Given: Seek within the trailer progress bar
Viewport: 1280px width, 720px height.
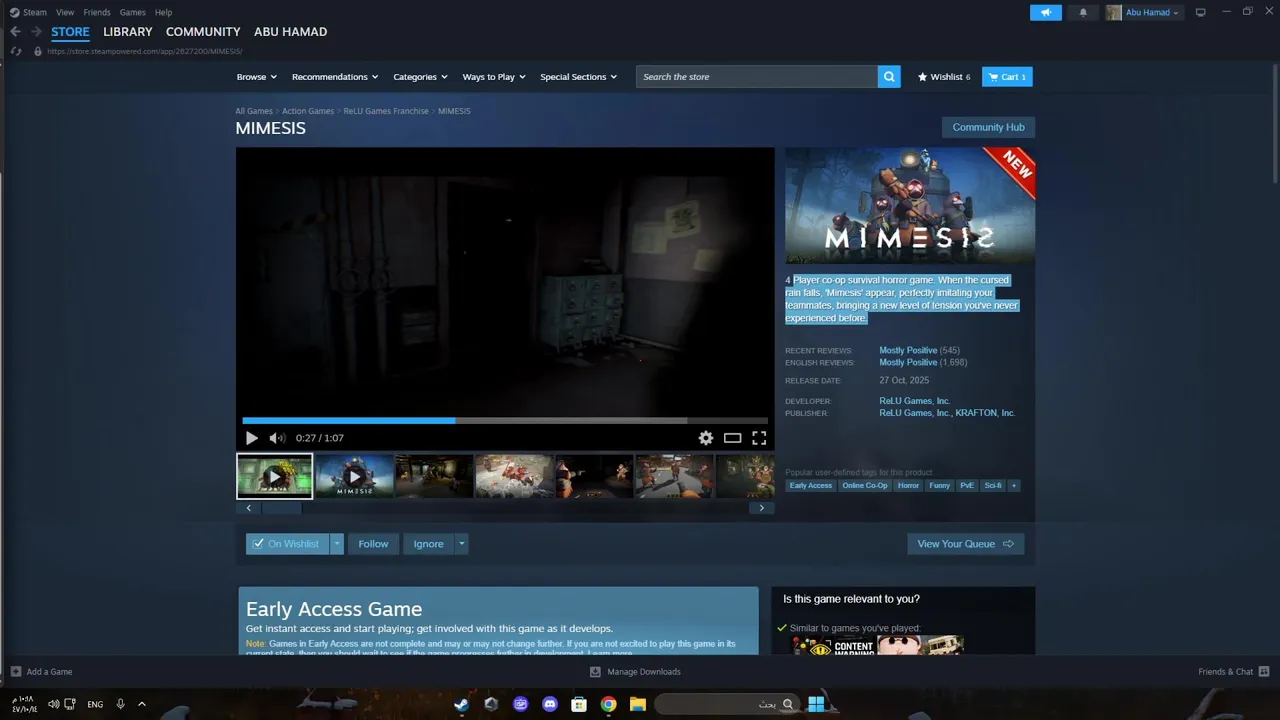Looking at the screenshot, I should (505, 421).
